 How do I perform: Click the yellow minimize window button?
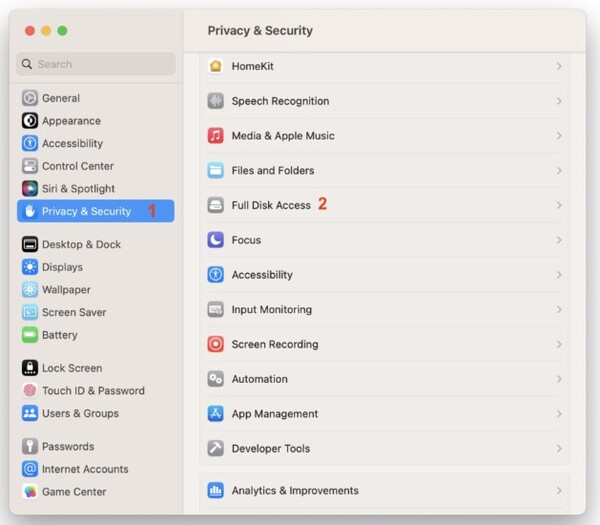(x=46, y=31)
